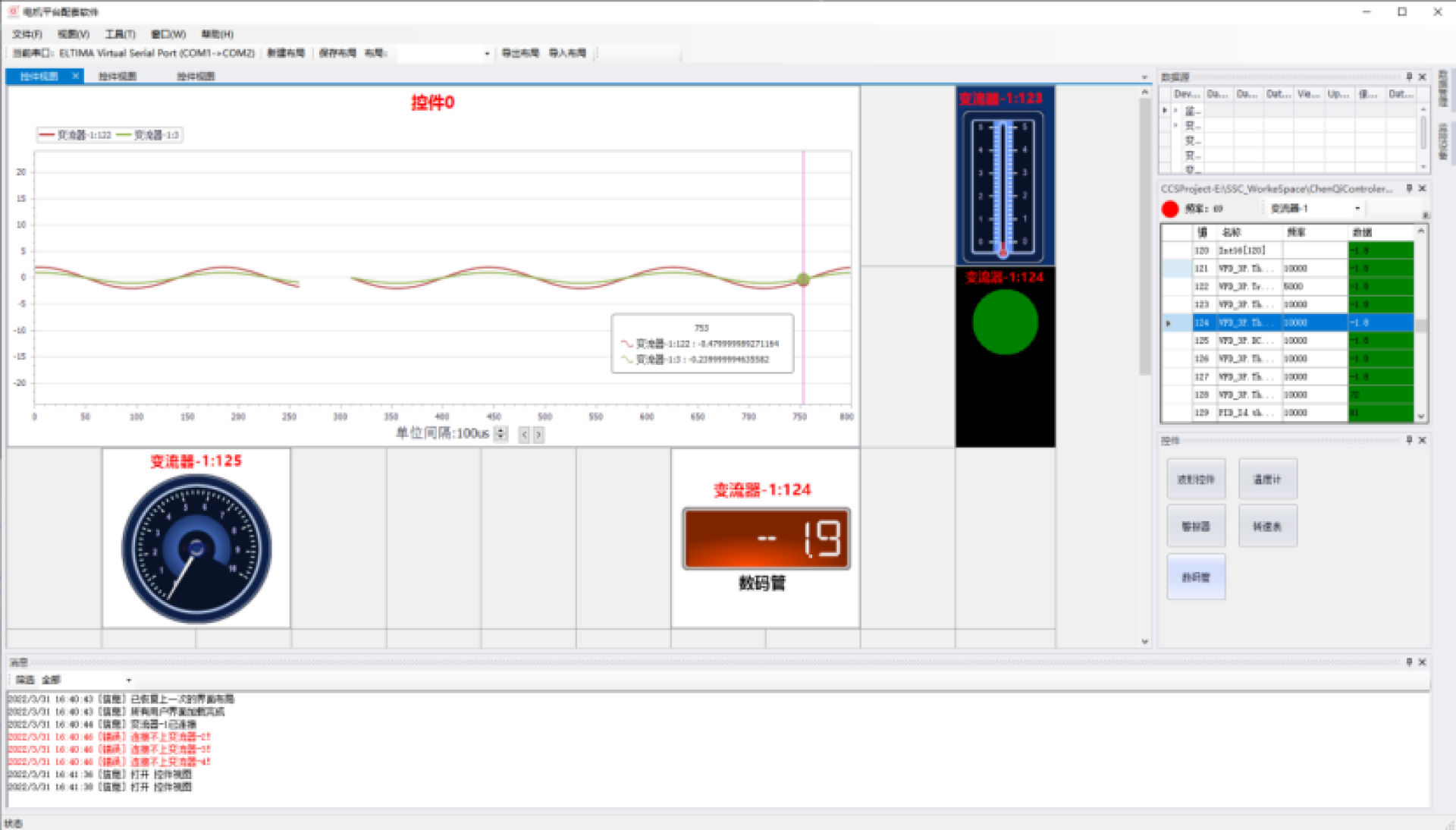Click chart scroll-left arrow button
Viewport: 1456px width, 830px height.
[x=523, y=434]
